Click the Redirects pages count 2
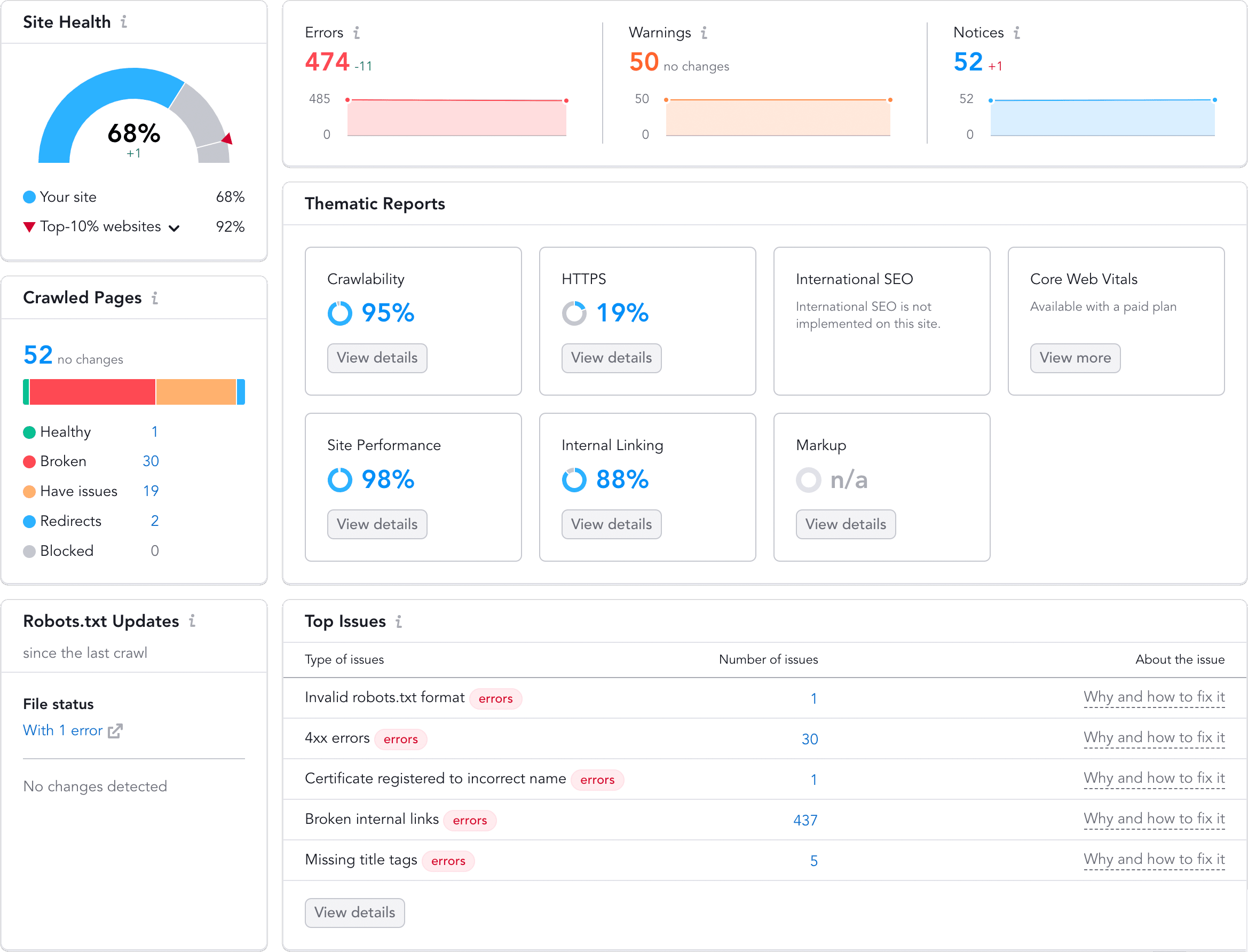Viewport: 1248px width, 952px height. coord(155,521)
